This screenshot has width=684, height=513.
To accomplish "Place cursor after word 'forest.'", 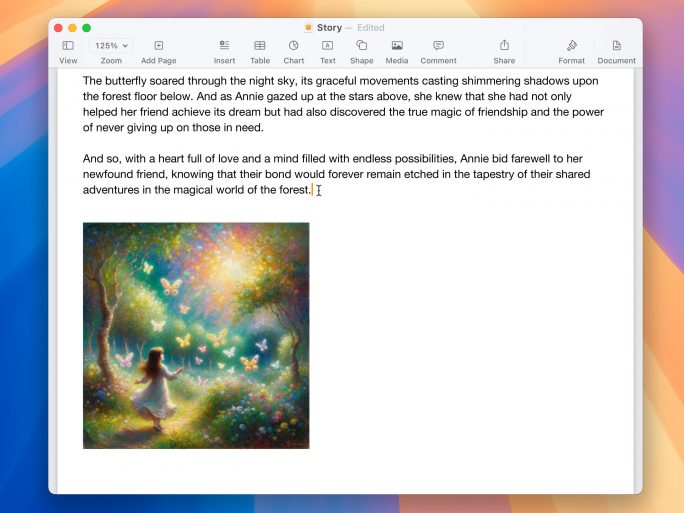I will [x=311, y=190].
